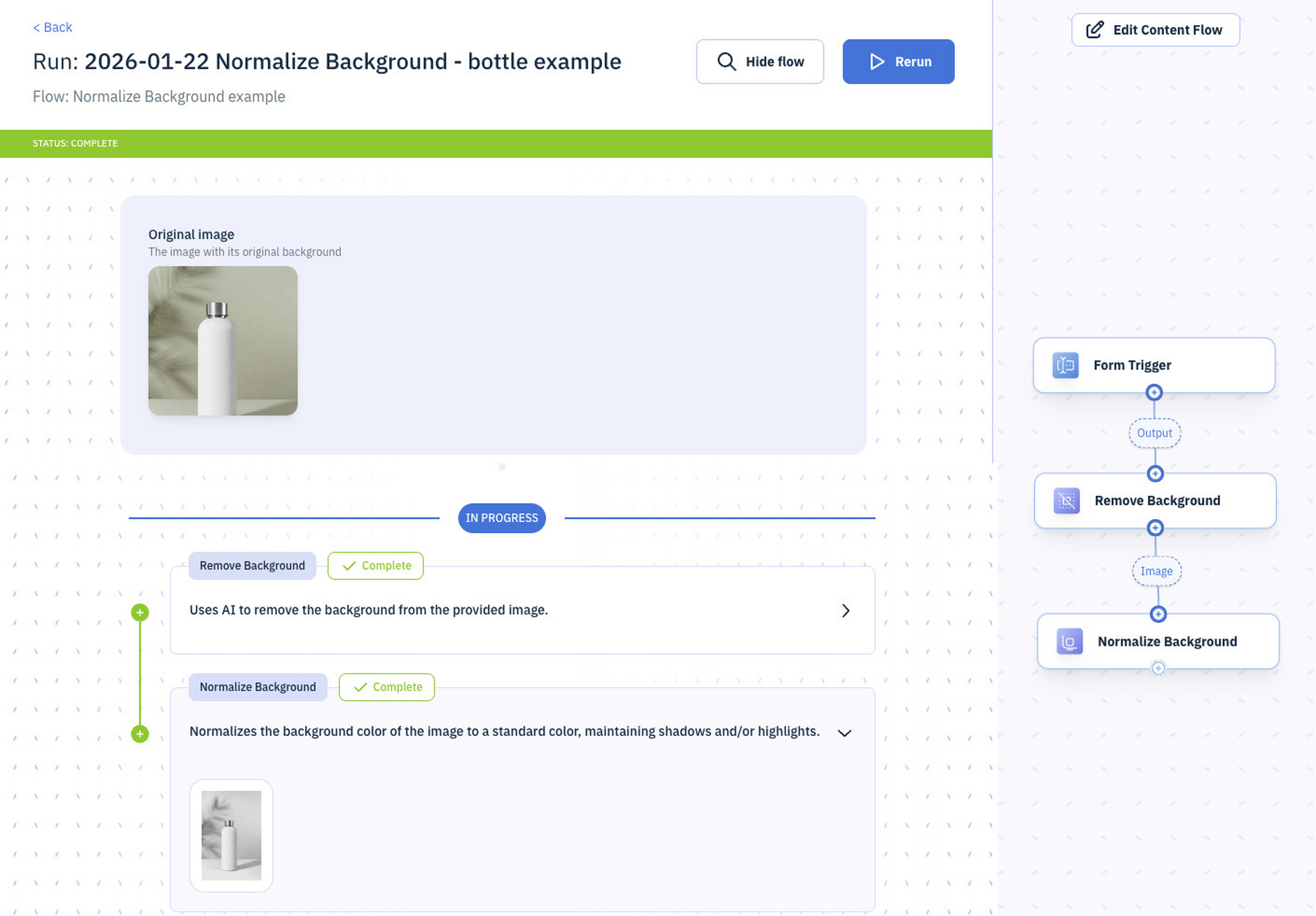Select the Normalize Background node icon
Viewport: 1316px width, 916px height.
coord(1068,641)
